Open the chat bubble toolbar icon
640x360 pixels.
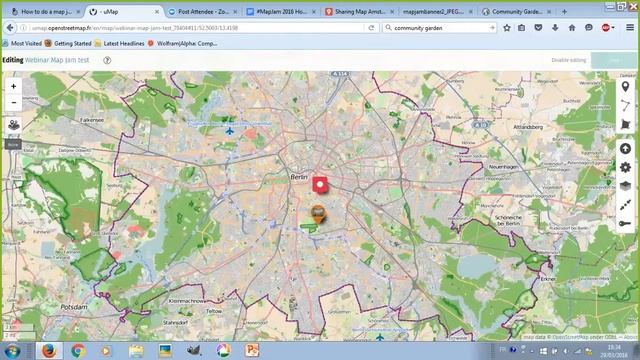[589, 28]
